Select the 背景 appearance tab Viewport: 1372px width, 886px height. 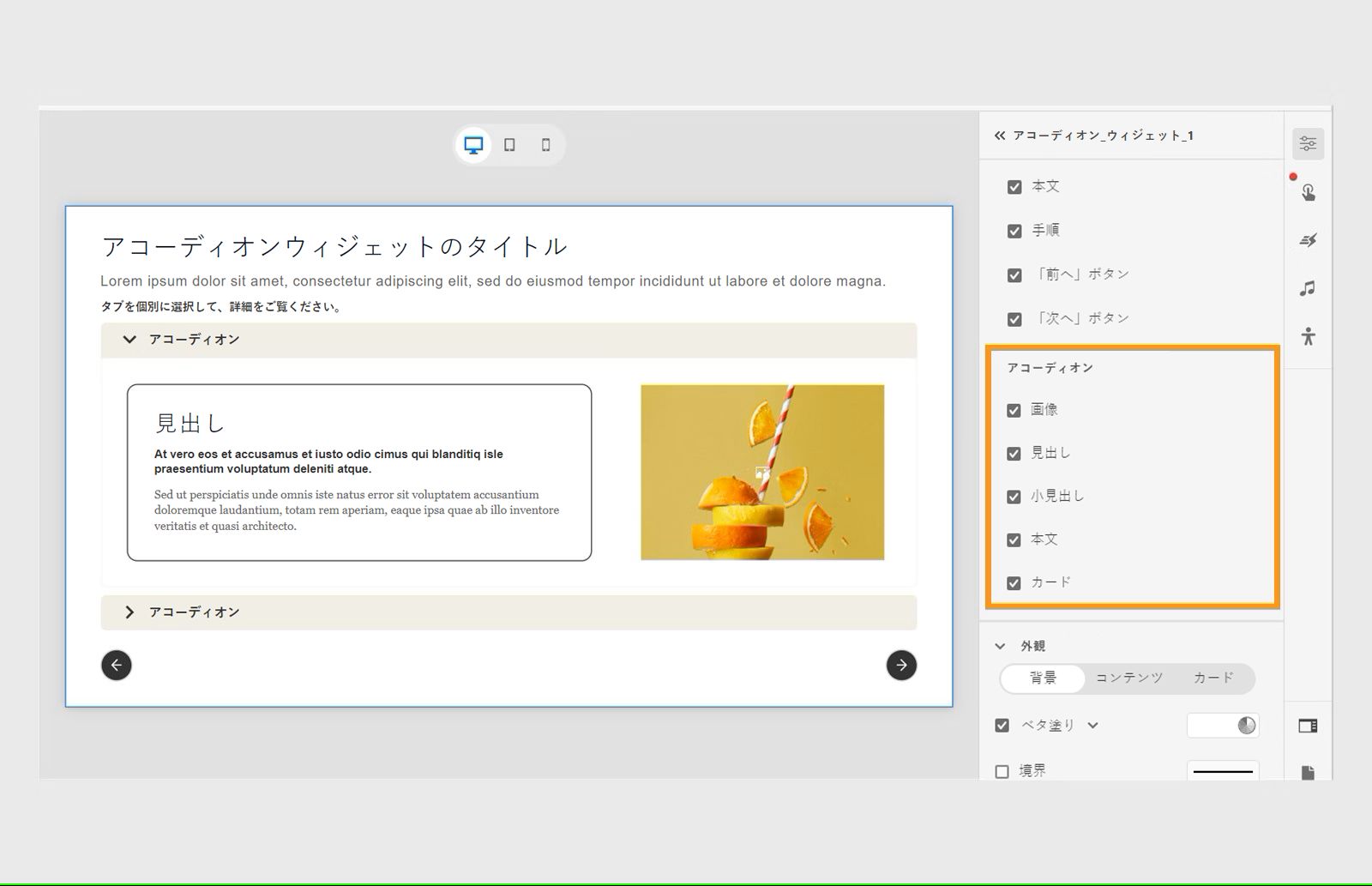tap(1044, 678)
